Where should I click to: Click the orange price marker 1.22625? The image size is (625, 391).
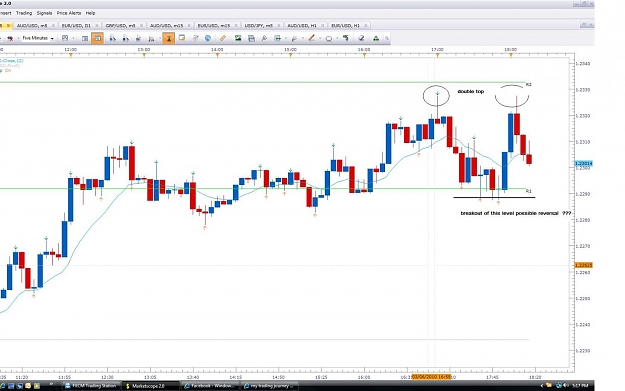coord(584,265)
